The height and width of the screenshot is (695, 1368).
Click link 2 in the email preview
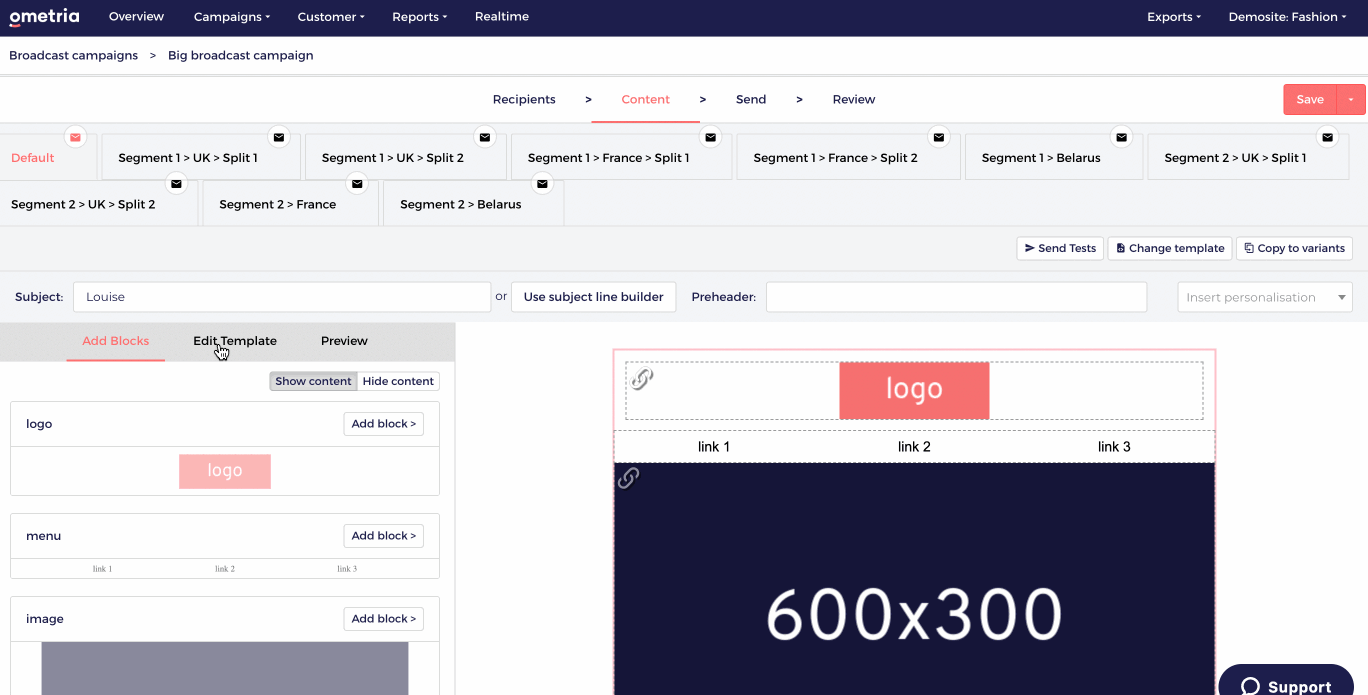click(914, 447)
